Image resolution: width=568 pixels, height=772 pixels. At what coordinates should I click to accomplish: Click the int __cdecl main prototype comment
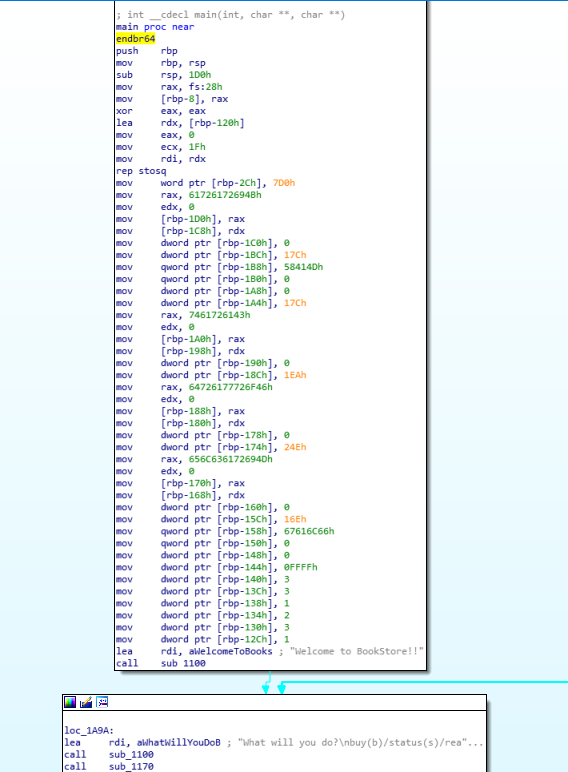[x=230, y=15]
